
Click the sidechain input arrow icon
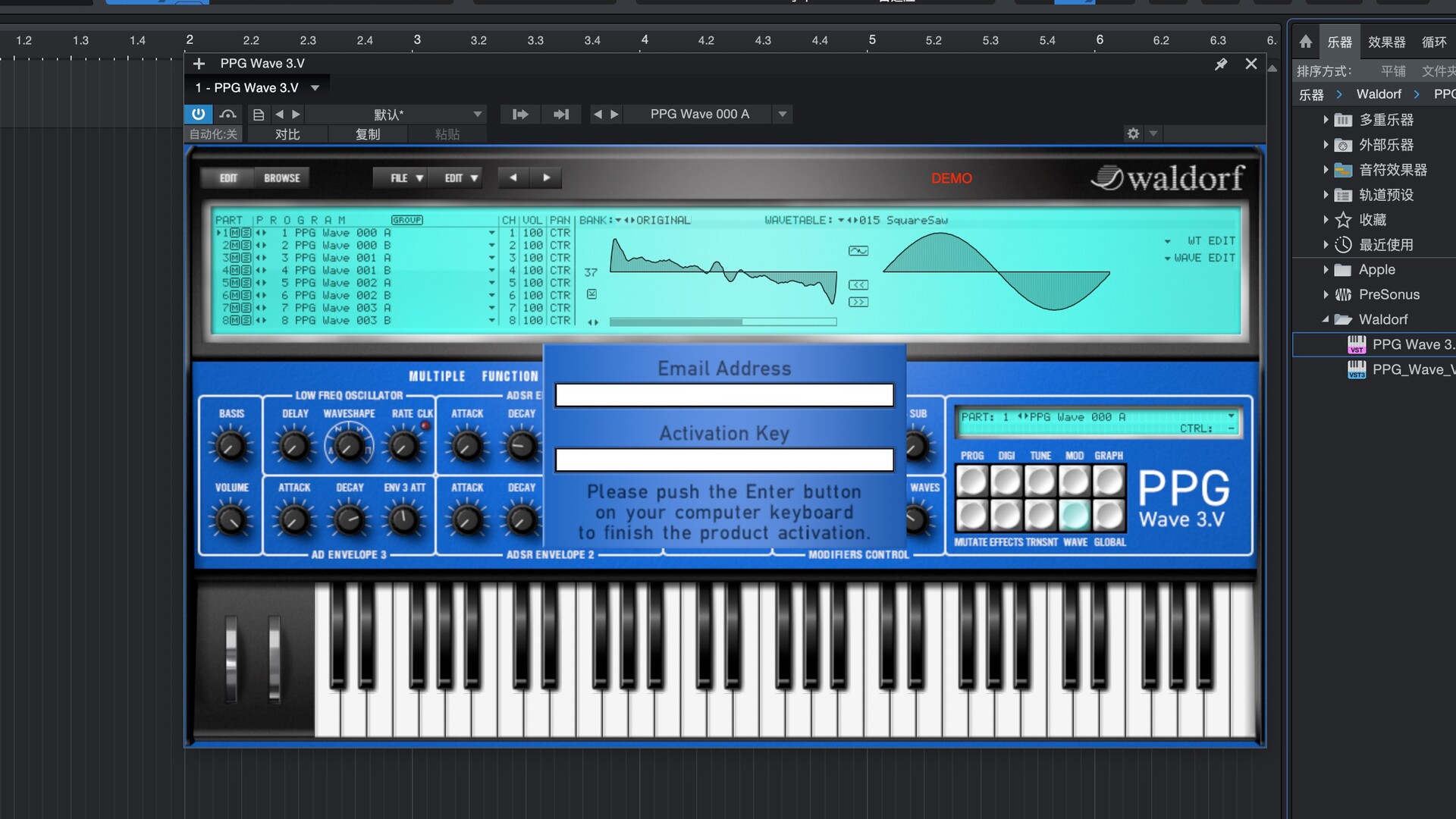(520, 115)
